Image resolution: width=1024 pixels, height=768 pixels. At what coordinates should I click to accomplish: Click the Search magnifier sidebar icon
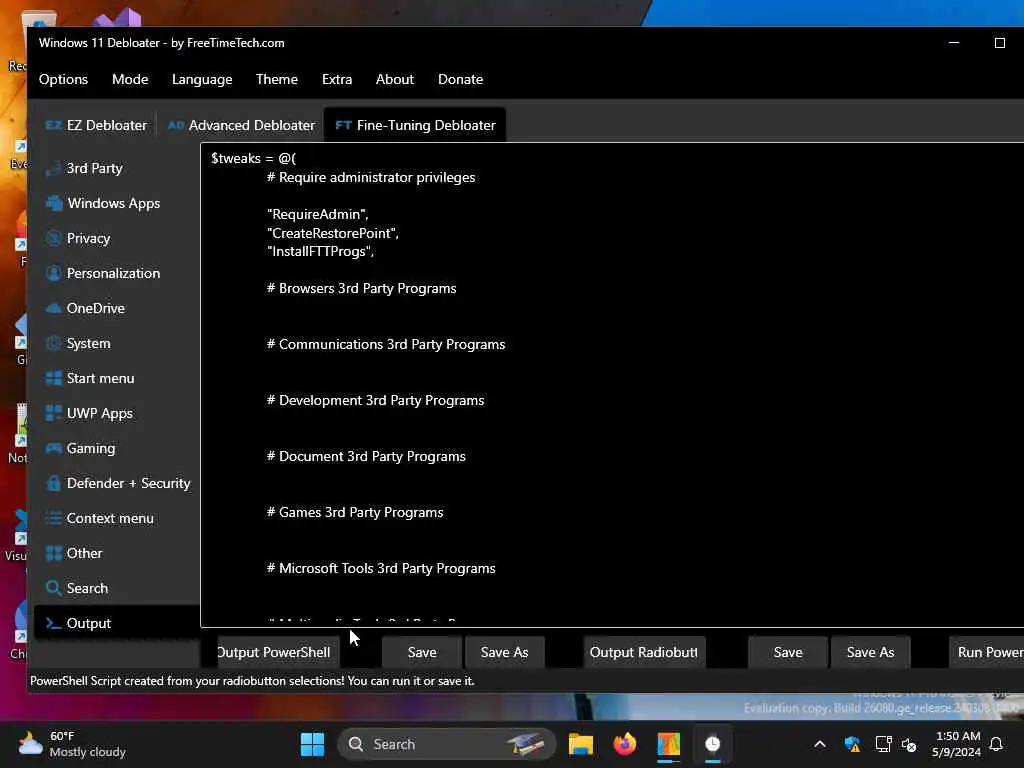click(54, 588)
